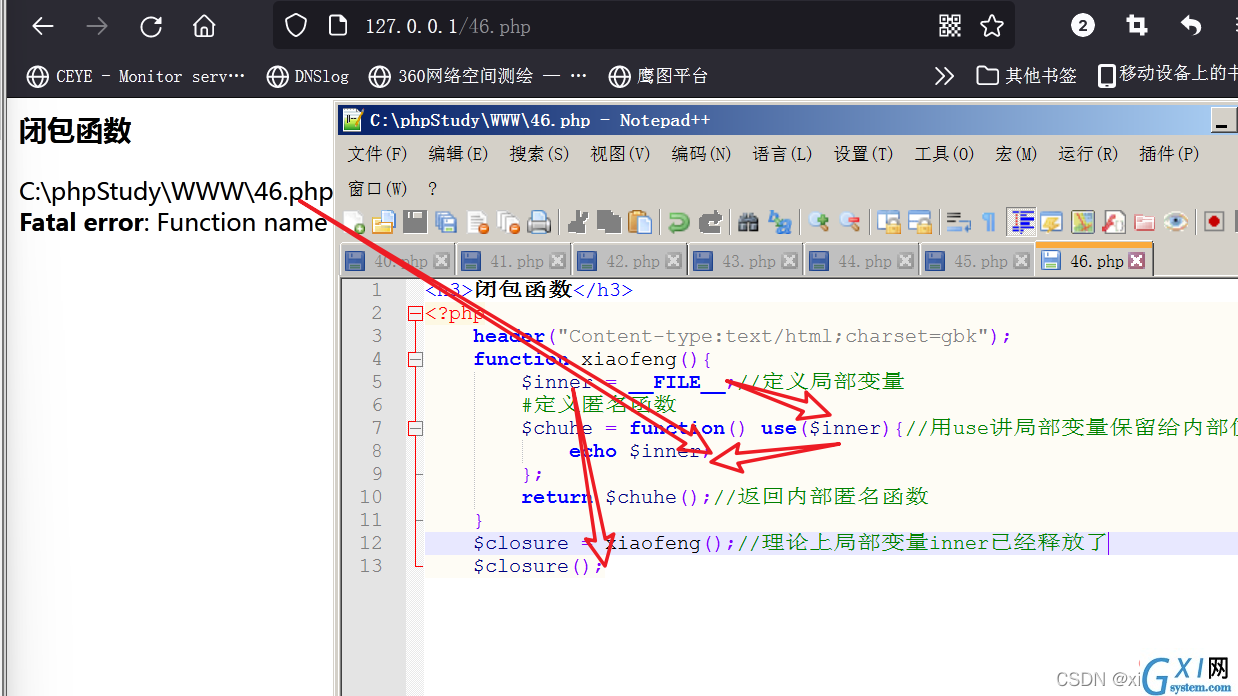Click the browser Reload button

tap(151, 26)
